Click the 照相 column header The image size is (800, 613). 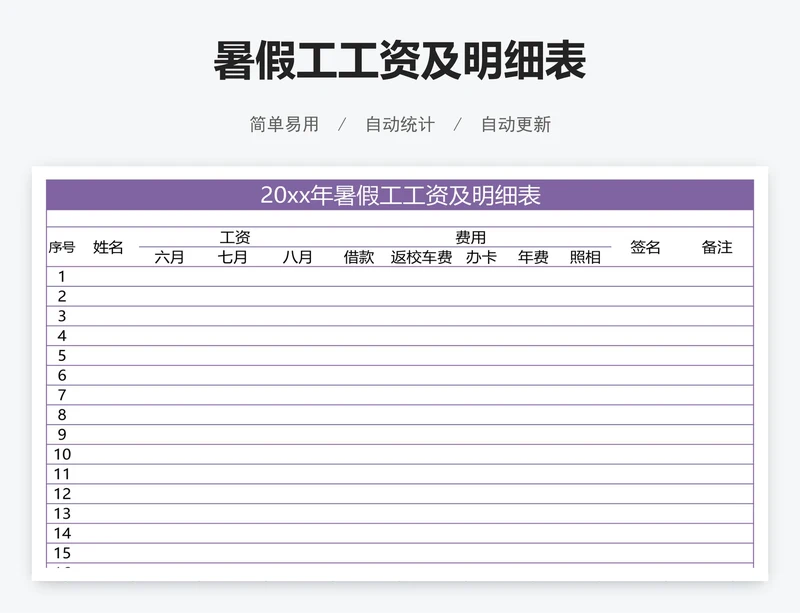(x=585, y=255)
